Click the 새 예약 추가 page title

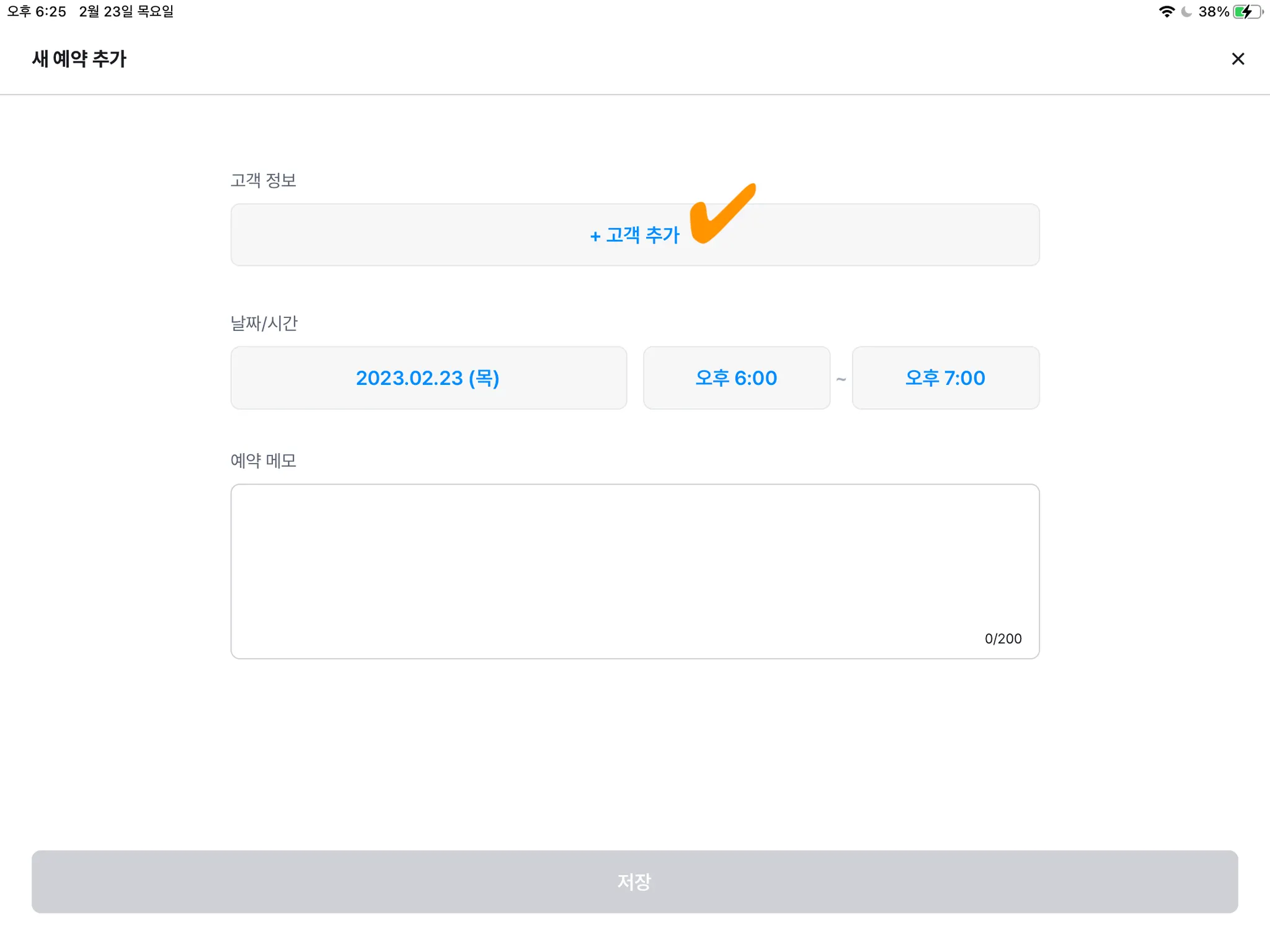(x=79, y=59)
